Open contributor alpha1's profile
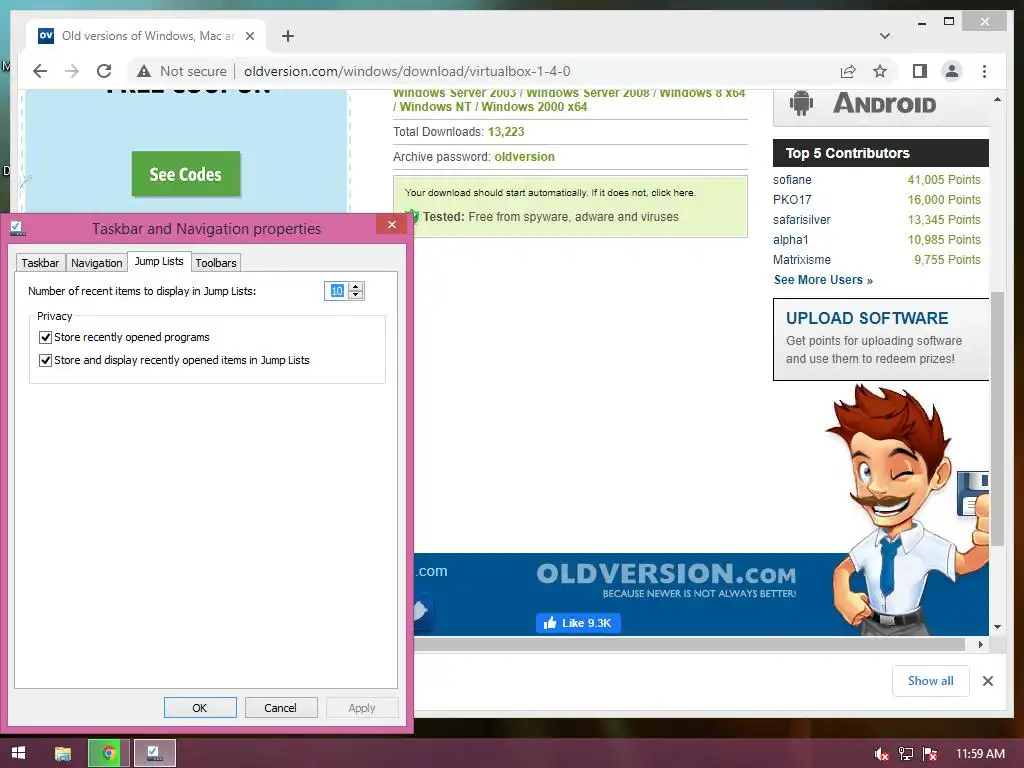 (791, 240)
